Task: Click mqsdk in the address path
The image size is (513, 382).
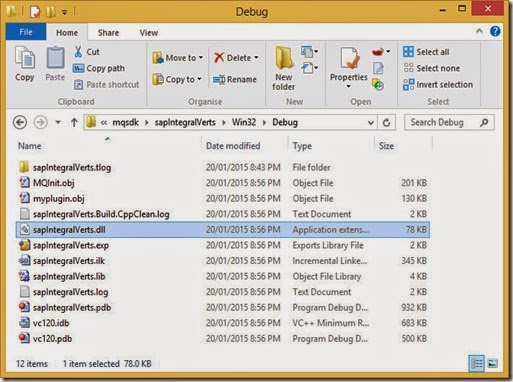Action: coord(125,122)
